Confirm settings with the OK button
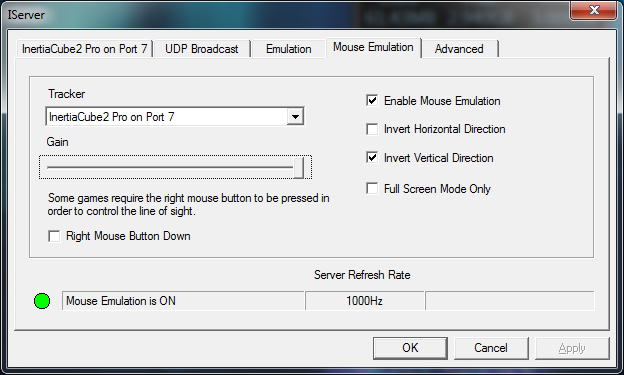 [410, 348]
